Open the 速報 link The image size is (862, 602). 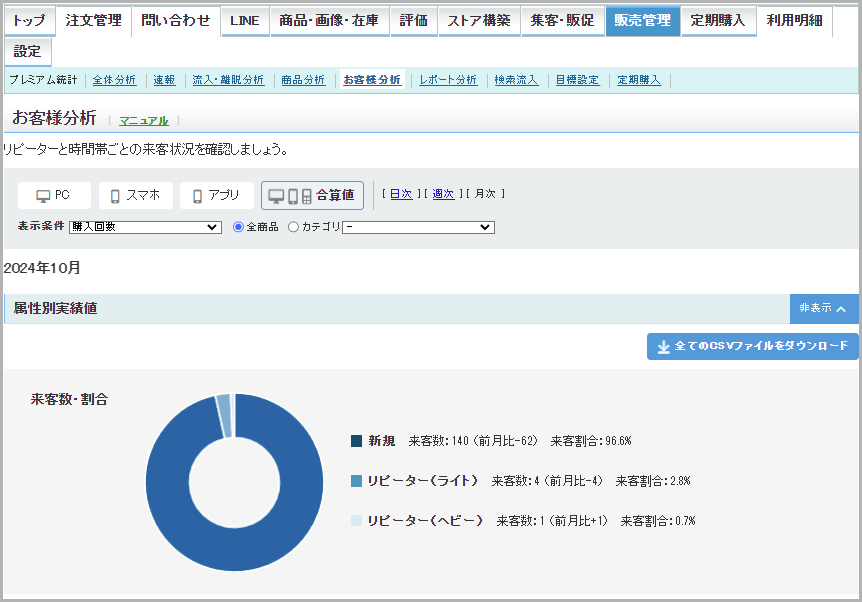point(164,80)
